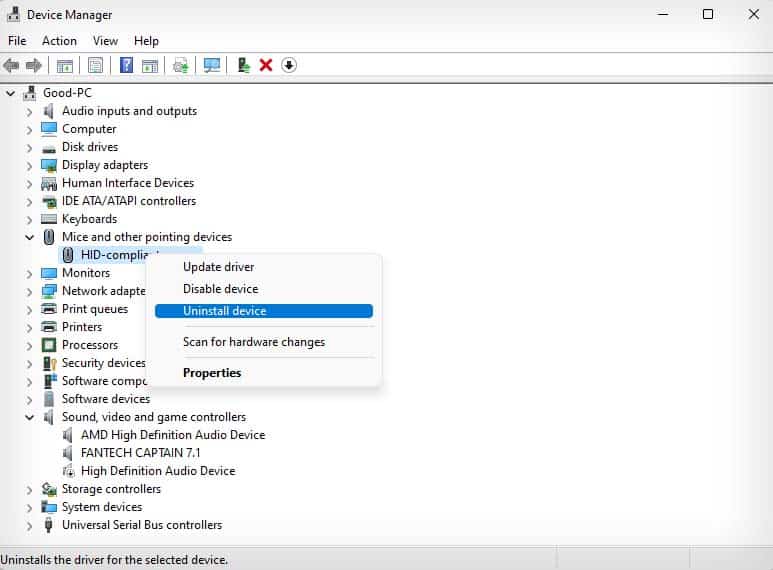The width and height of the screenshot is (773, 570).
Task: Collapse the Good-PC root node
Action: coord(10,93)
